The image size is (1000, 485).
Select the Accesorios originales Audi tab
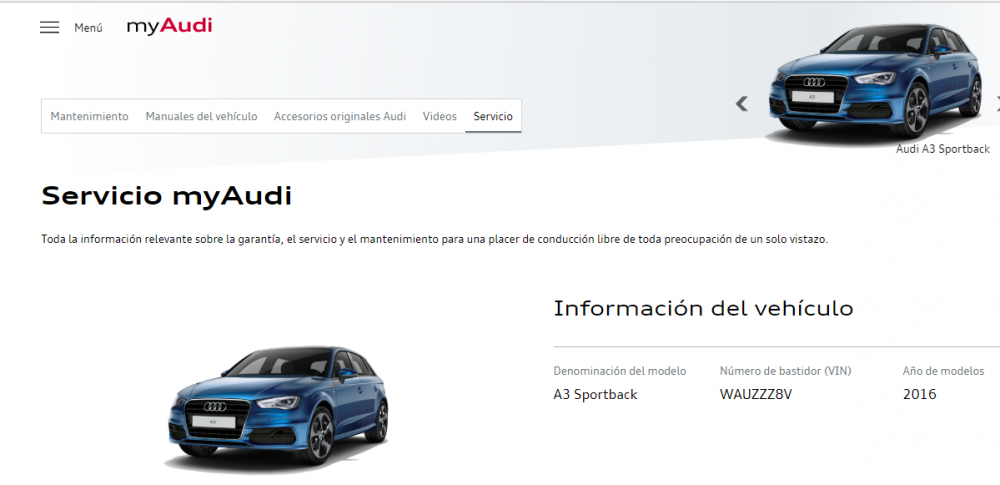(x=340, y=116)
